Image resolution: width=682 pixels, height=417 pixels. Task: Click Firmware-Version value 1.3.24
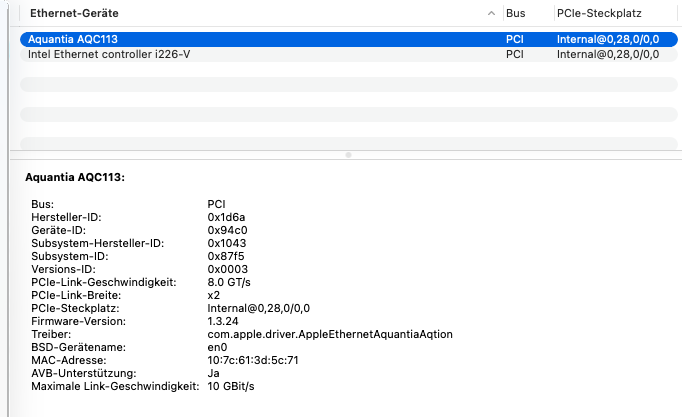click(x=223, y=321)
